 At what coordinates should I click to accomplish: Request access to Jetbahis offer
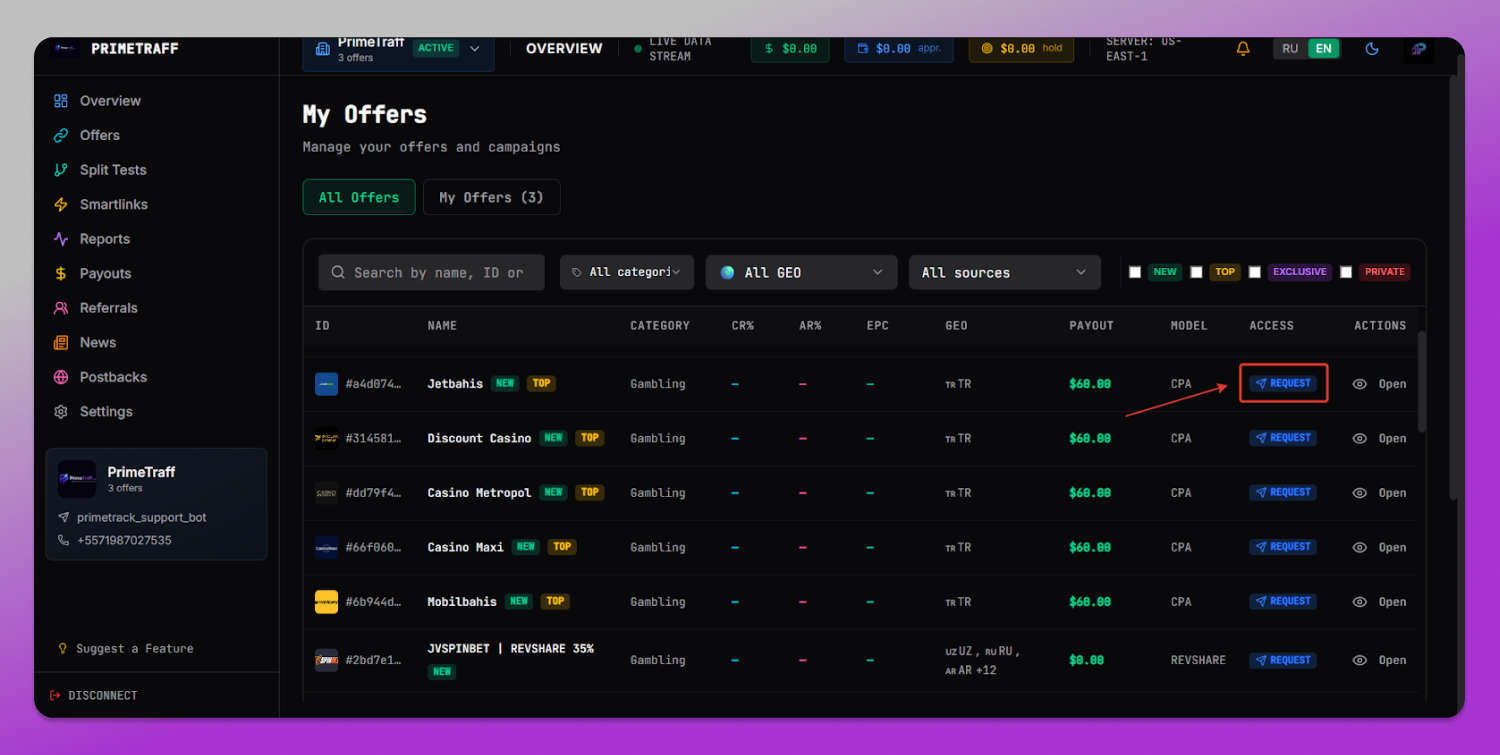tap(1283, 383)
